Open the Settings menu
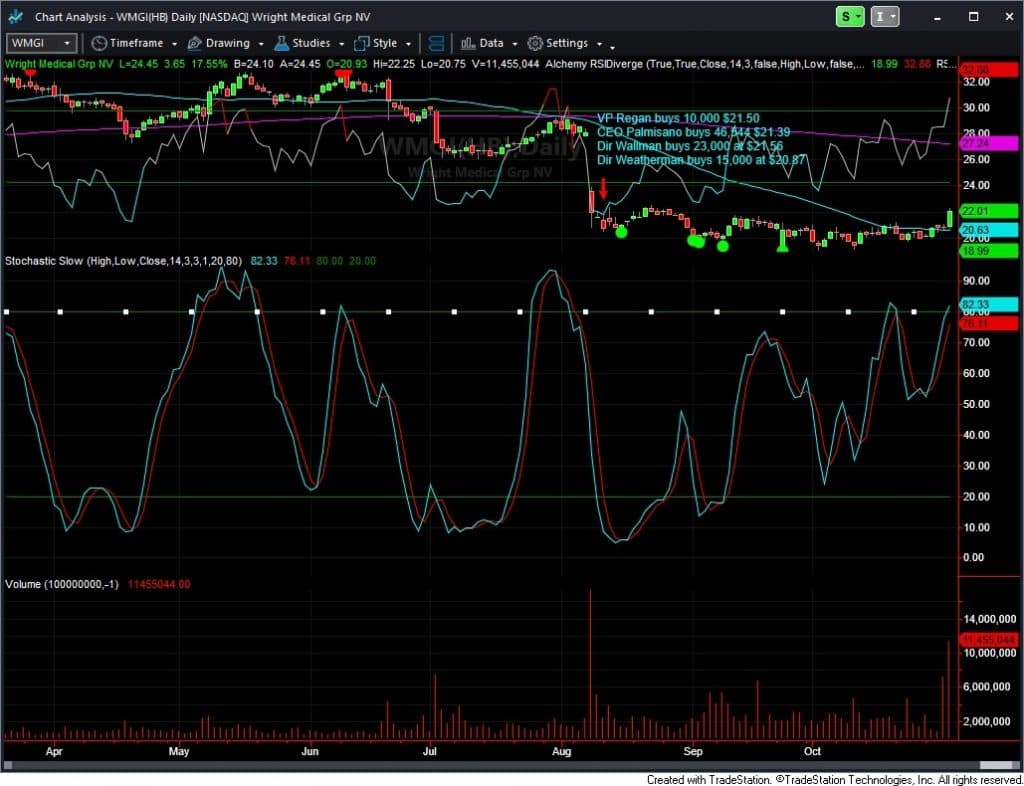The width and height of the screenshot is (1024, 786). 566,43
